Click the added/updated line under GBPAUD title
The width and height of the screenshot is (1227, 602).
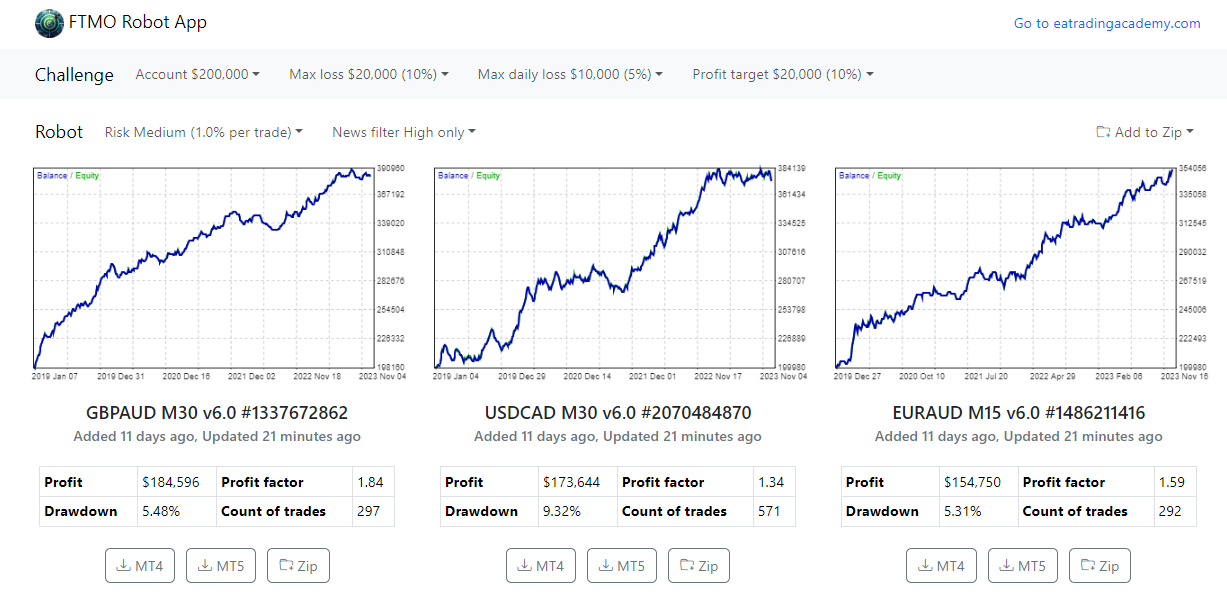coord(217,436)
